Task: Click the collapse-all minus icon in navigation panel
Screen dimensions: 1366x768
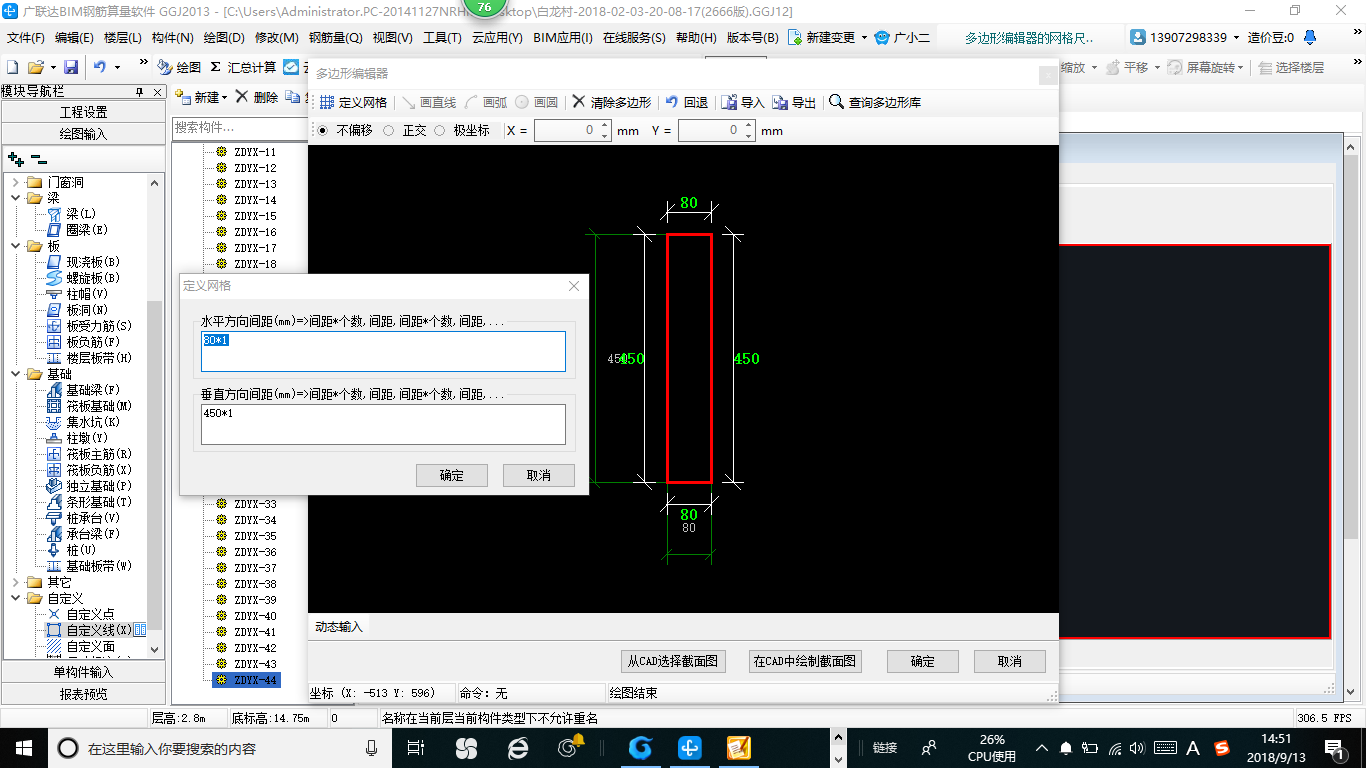Action: [x=38, y=158]
